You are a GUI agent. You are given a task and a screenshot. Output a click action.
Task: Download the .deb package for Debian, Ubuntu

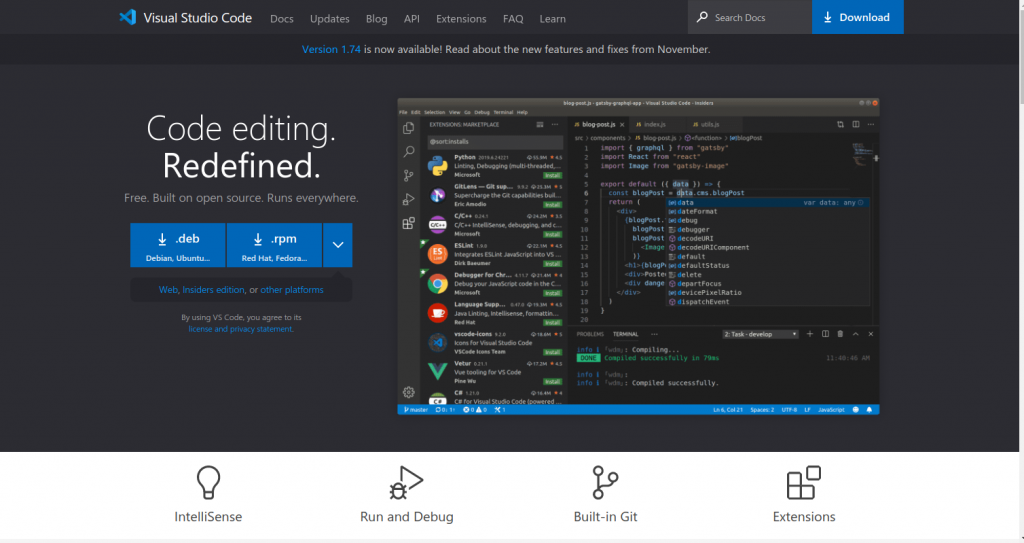[x=178, y=245]
